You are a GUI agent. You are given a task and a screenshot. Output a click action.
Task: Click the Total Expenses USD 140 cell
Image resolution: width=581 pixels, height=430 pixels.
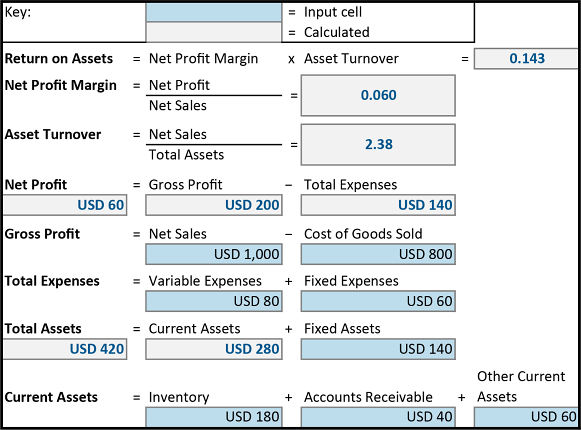pyautogui.click(x=378, y=205)
